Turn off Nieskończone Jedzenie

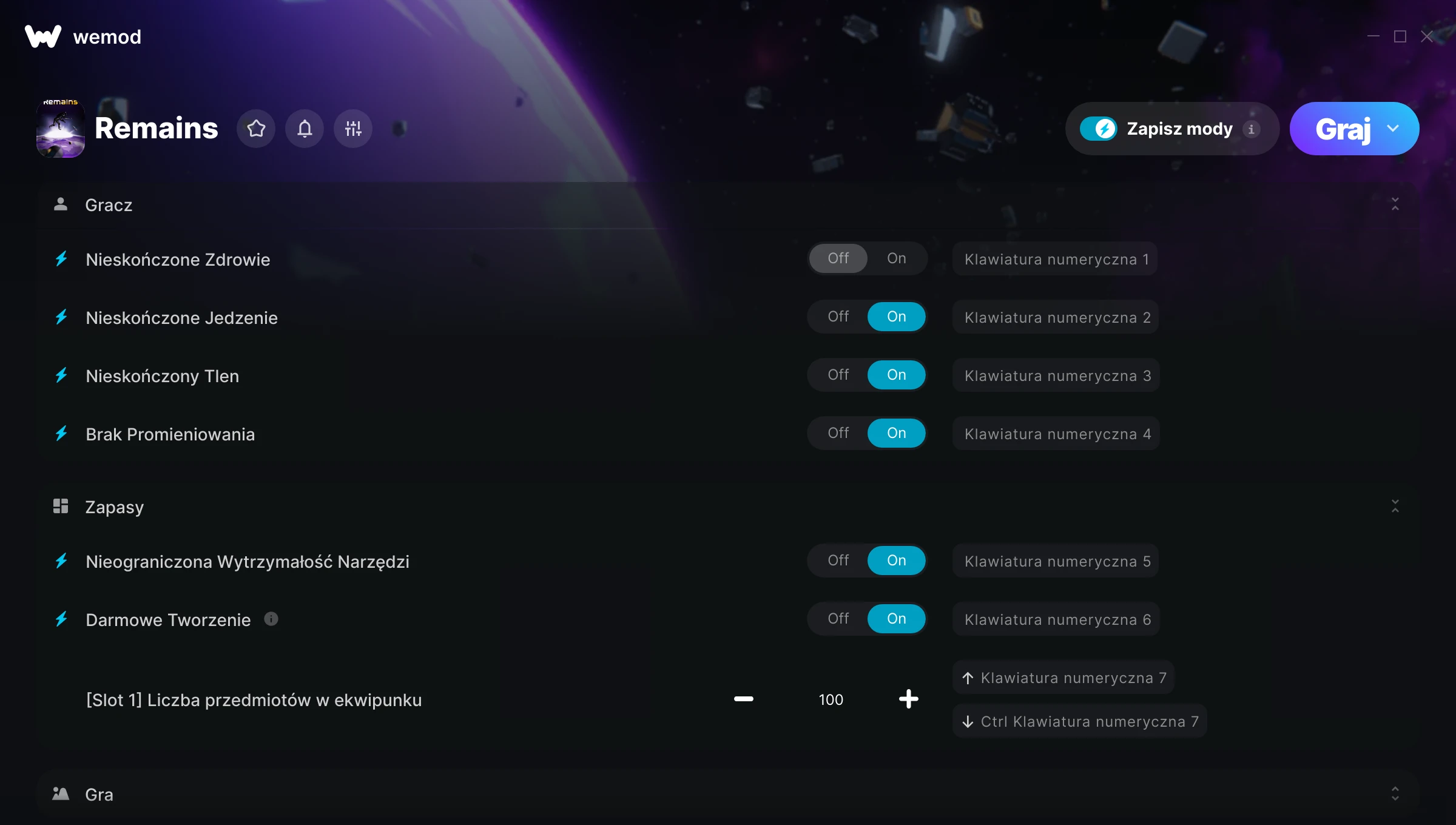pos(838,317)
